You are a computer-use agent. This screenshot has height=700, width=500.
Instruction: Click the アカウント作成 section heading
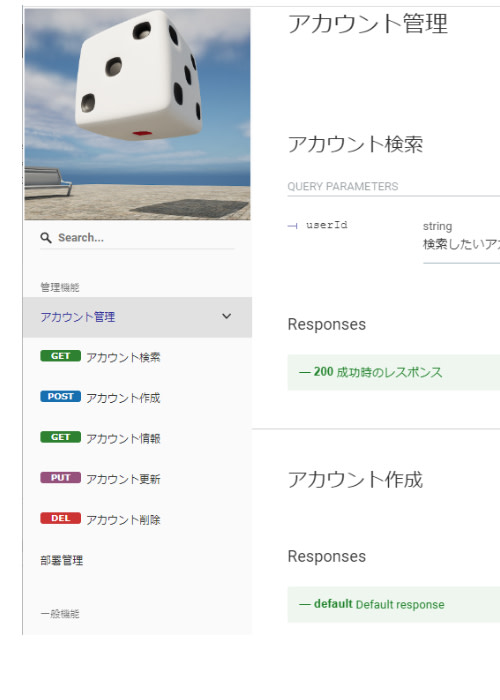[x=355, y=479]
